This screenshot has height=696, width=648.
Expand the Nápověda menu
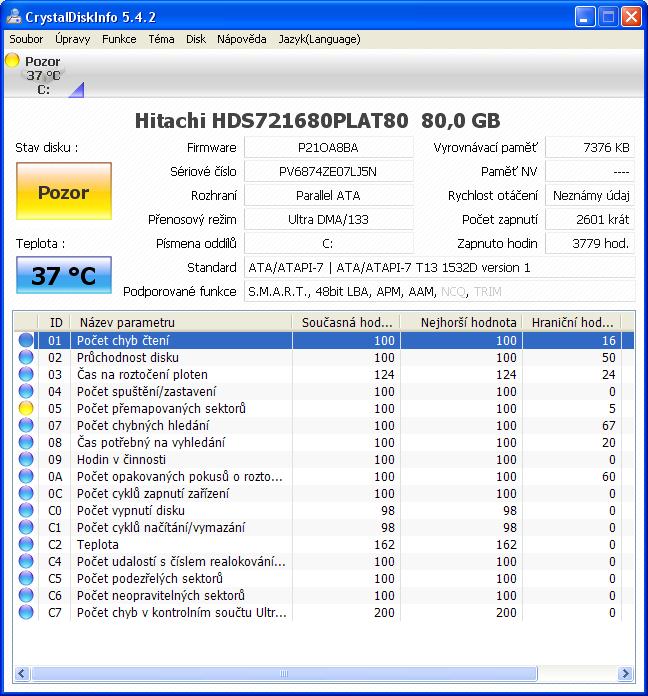point(241,39)
